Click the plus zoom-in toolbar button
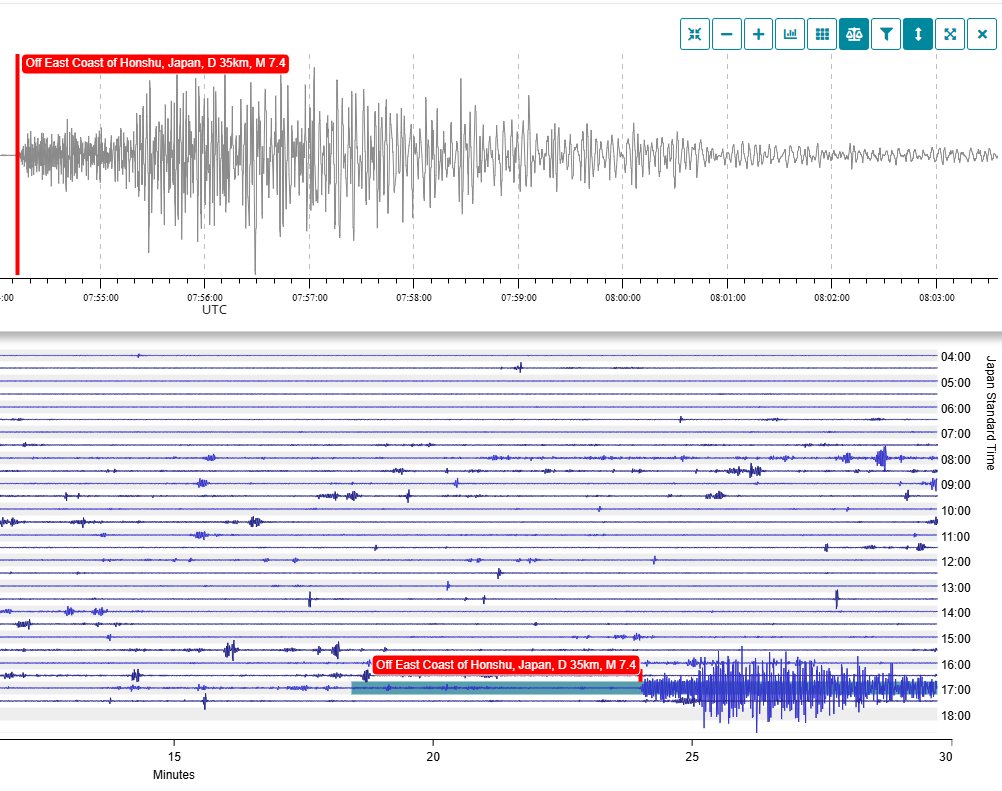The image size is (1002, 791). [759, 34]
